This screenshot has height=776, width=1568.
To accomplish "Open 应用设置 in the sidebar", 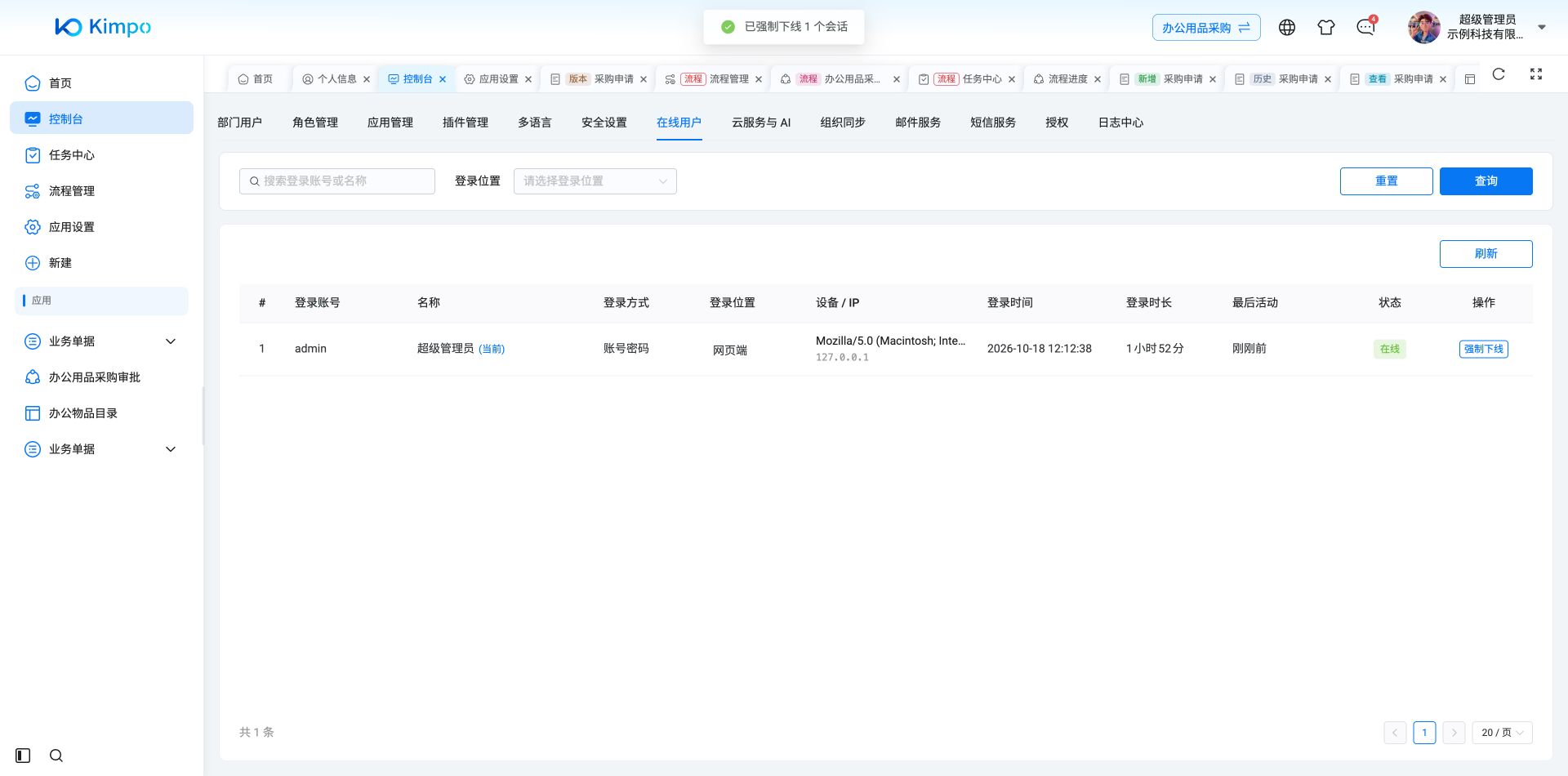I will click(x=101, y=226).
